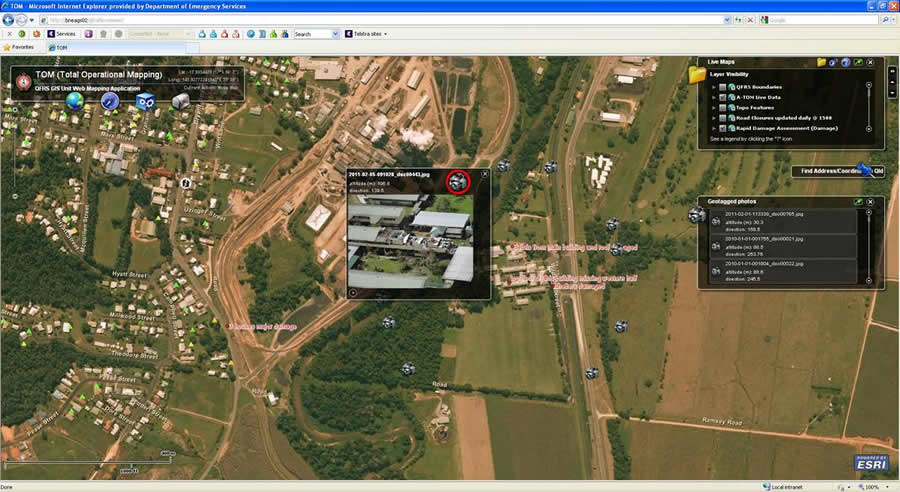Open the toolbar Search dropdown arrow
900x492 pixels.
pyautogui.click(x=335, y=34)
